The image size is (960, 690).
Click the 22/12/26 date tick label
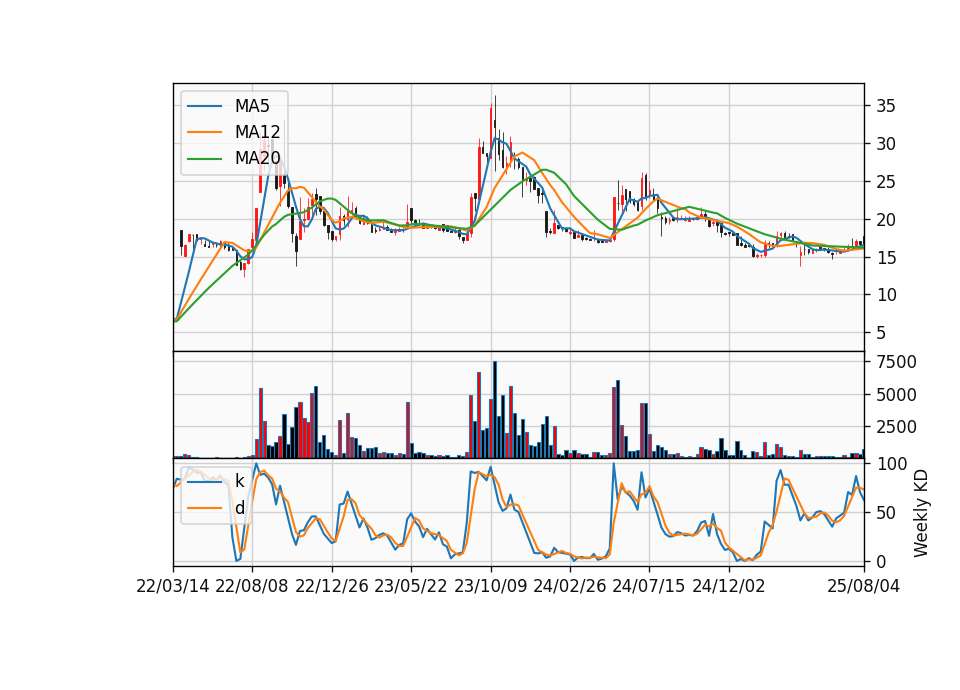pos(332,586)
